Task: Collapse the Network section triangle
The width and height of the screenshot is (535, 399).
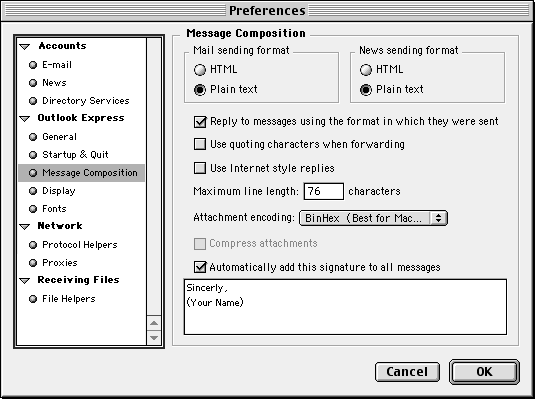Action: [x=25, y=227]
